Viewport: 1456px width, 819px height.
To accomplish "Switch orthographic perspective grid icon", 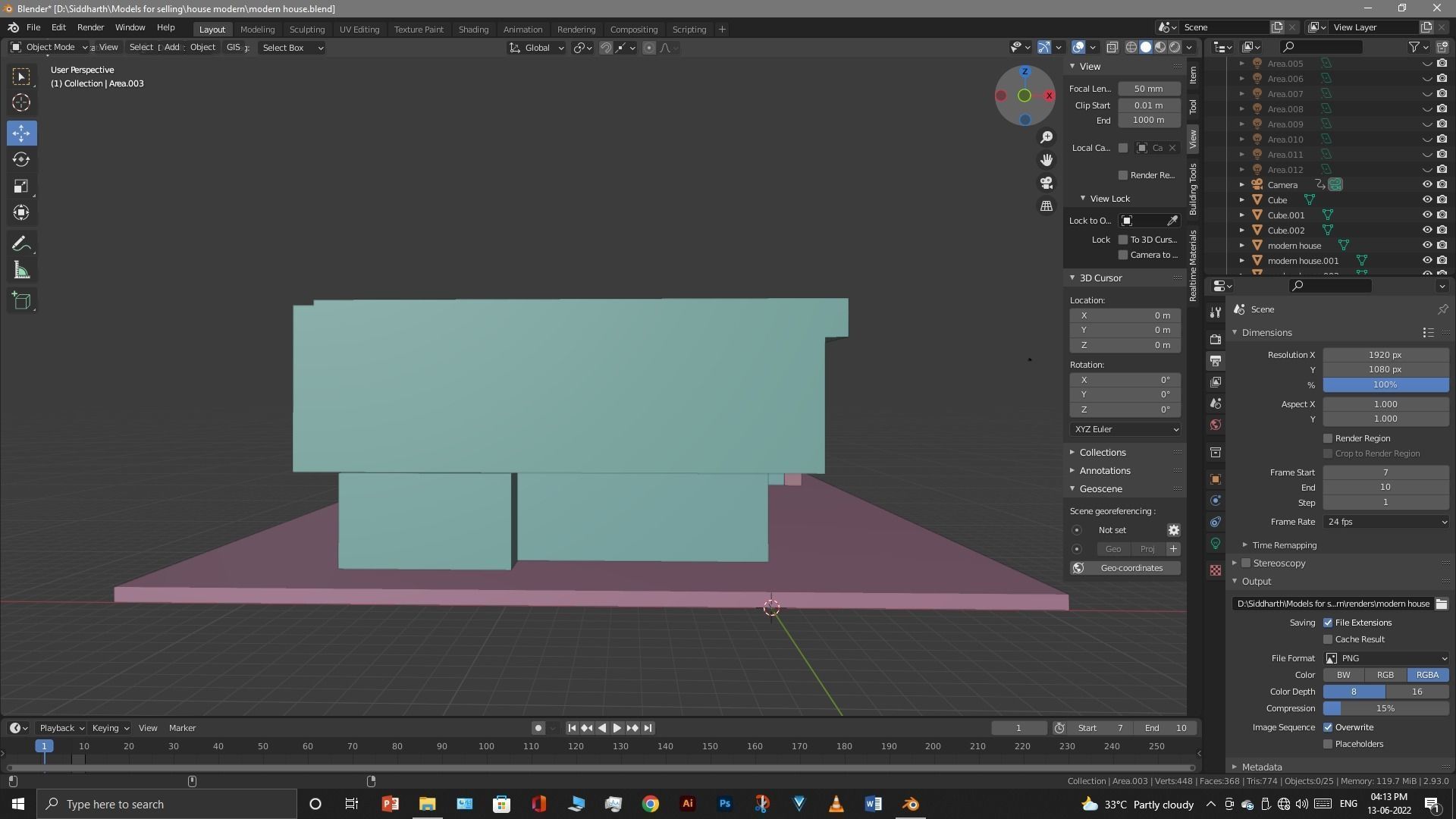I will tap(1046, 206).
